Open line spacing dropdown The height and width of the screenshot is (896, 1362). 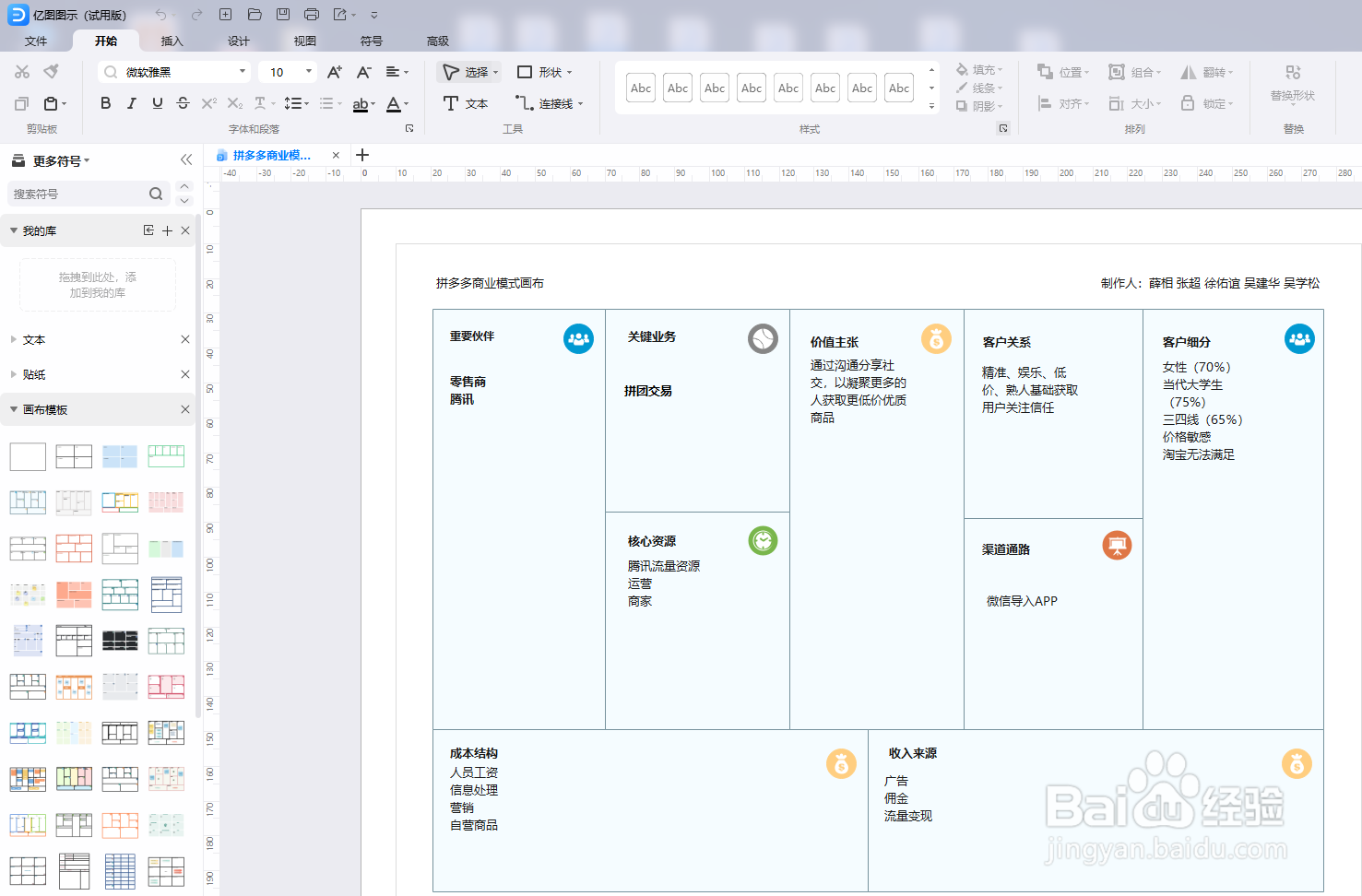[x=296, y=103]
